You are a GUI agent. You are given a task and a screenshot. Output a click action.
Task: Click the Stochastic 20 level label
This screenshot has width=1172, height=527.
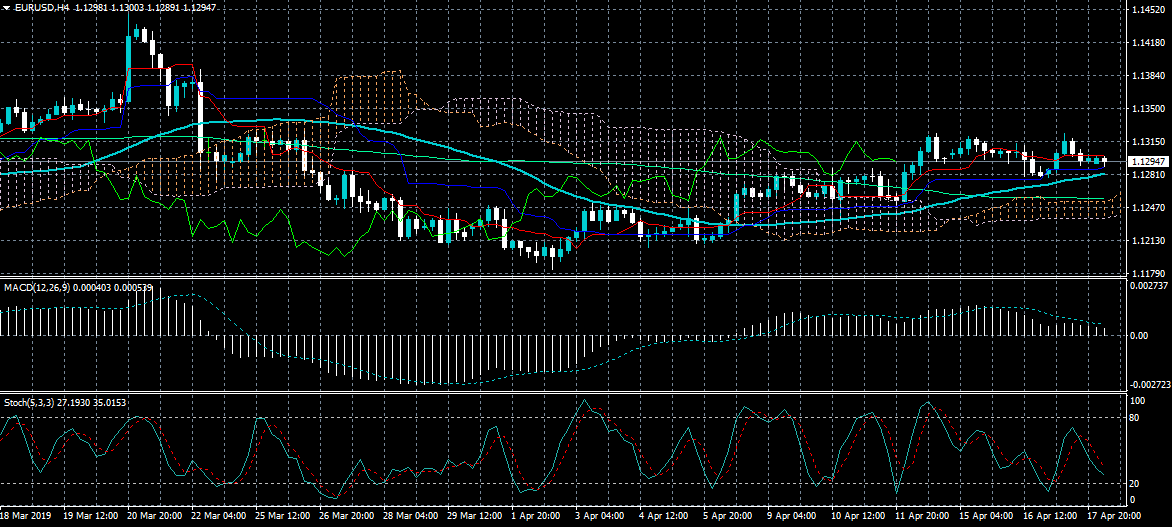[x=1133, y=482]
